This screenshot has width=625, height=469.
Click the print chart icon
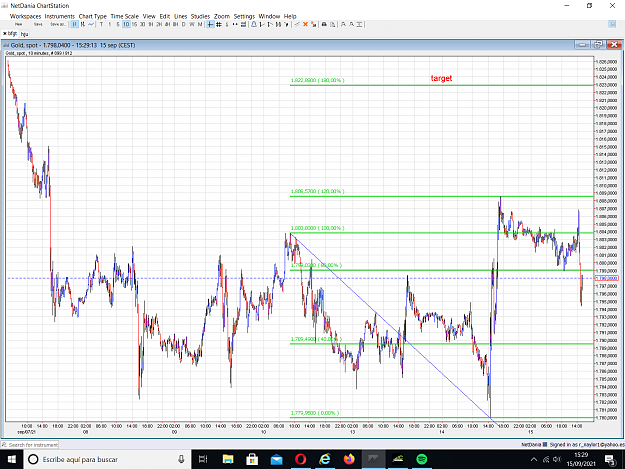pyautogui.click(x=324, y=24)
